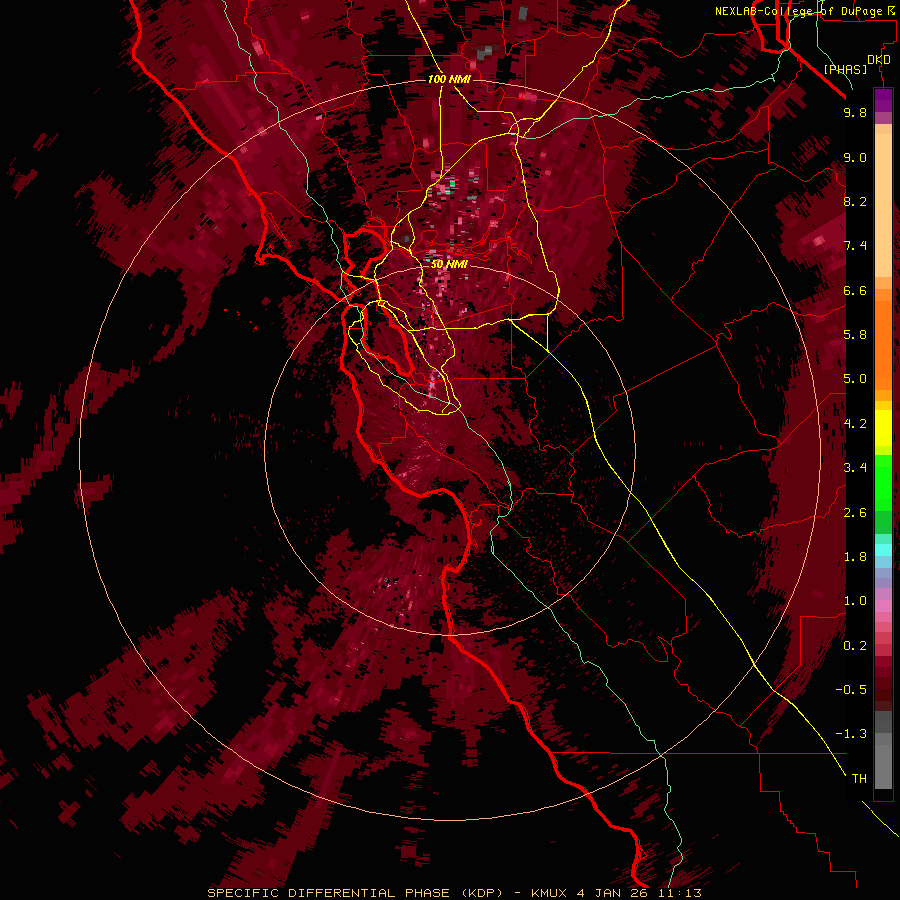Click the 1.0 scale value
The width and height of the screenshot is (900, 900).
point(855,601)
